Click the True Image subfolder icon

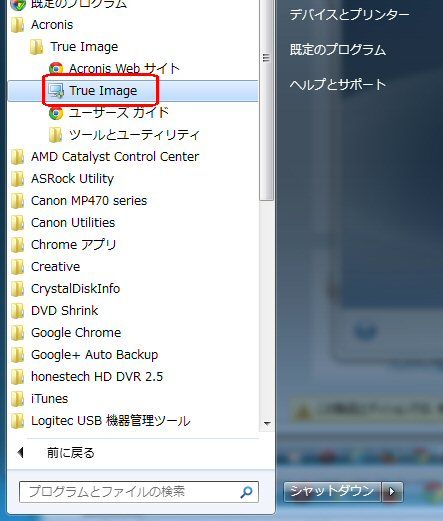point(37,47)
